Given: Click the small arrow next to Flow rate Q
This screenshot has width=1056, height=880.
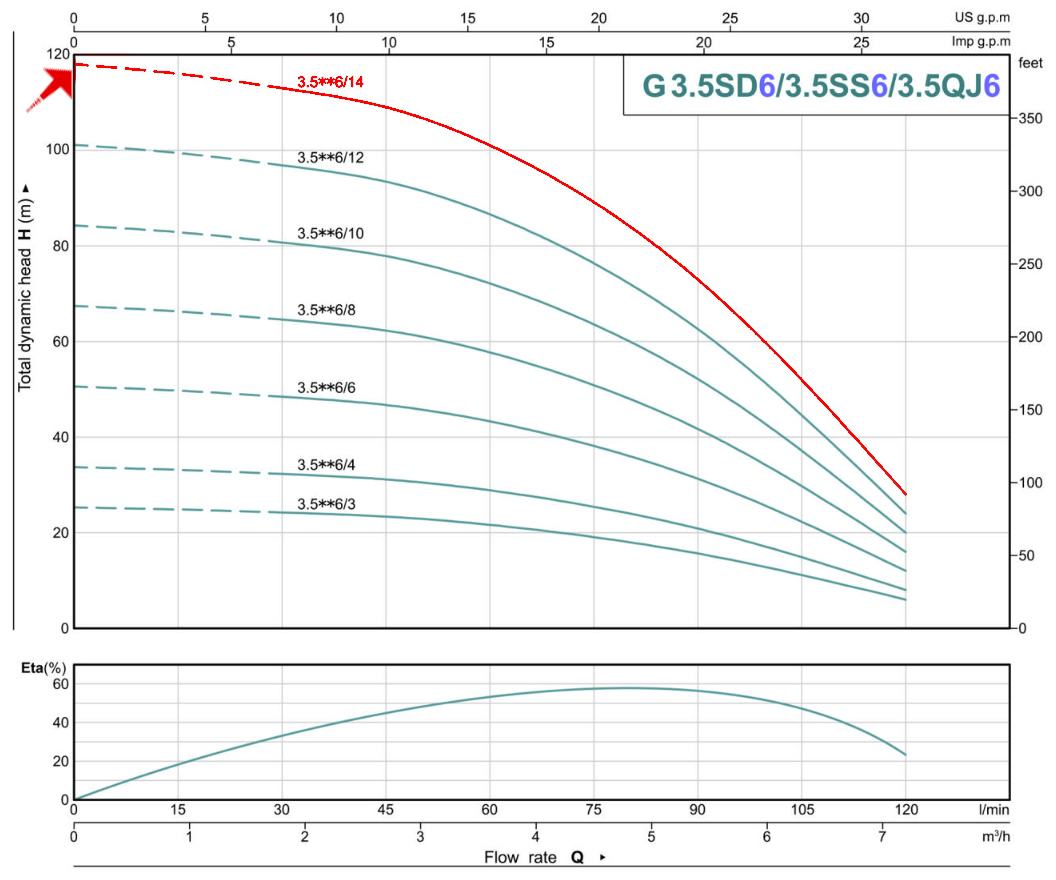Looking at the screenshot, I should point(603,857).
